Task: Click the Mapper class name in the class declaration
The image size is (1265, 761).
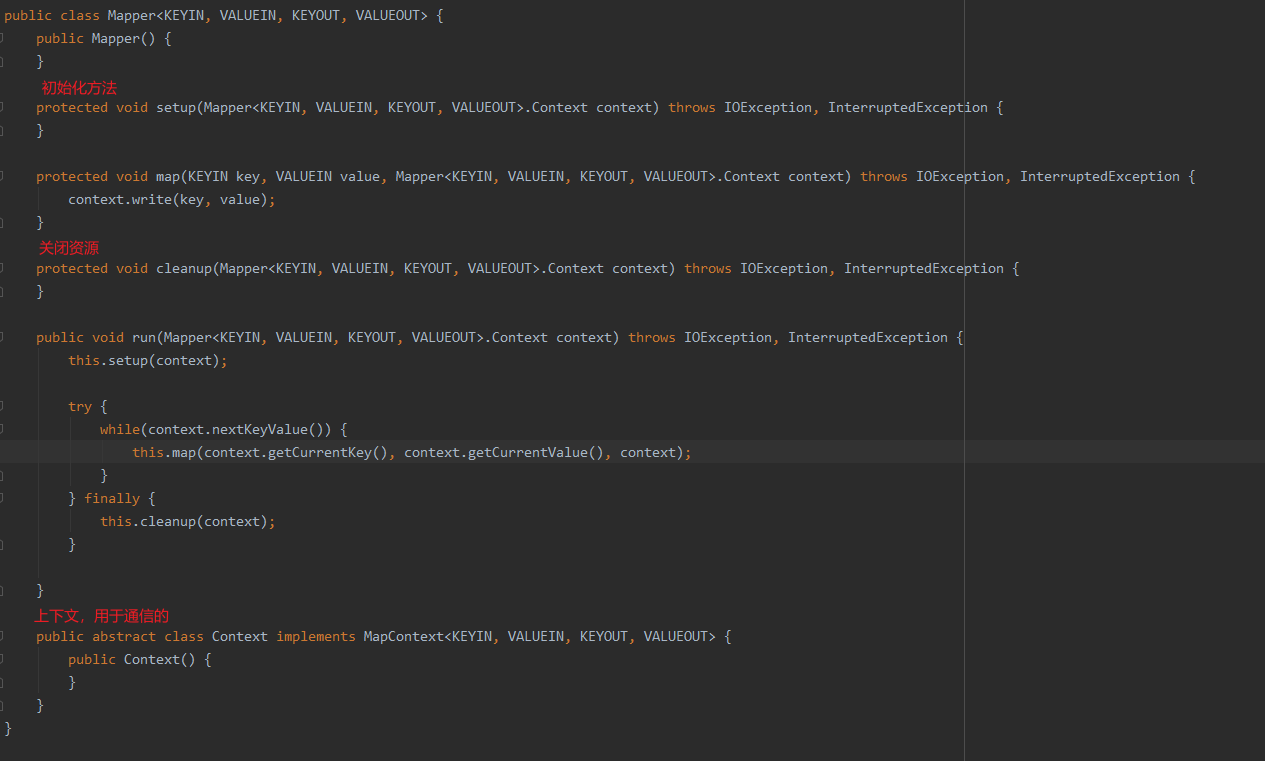Action: pyautogui.click(x=131, y=15)
